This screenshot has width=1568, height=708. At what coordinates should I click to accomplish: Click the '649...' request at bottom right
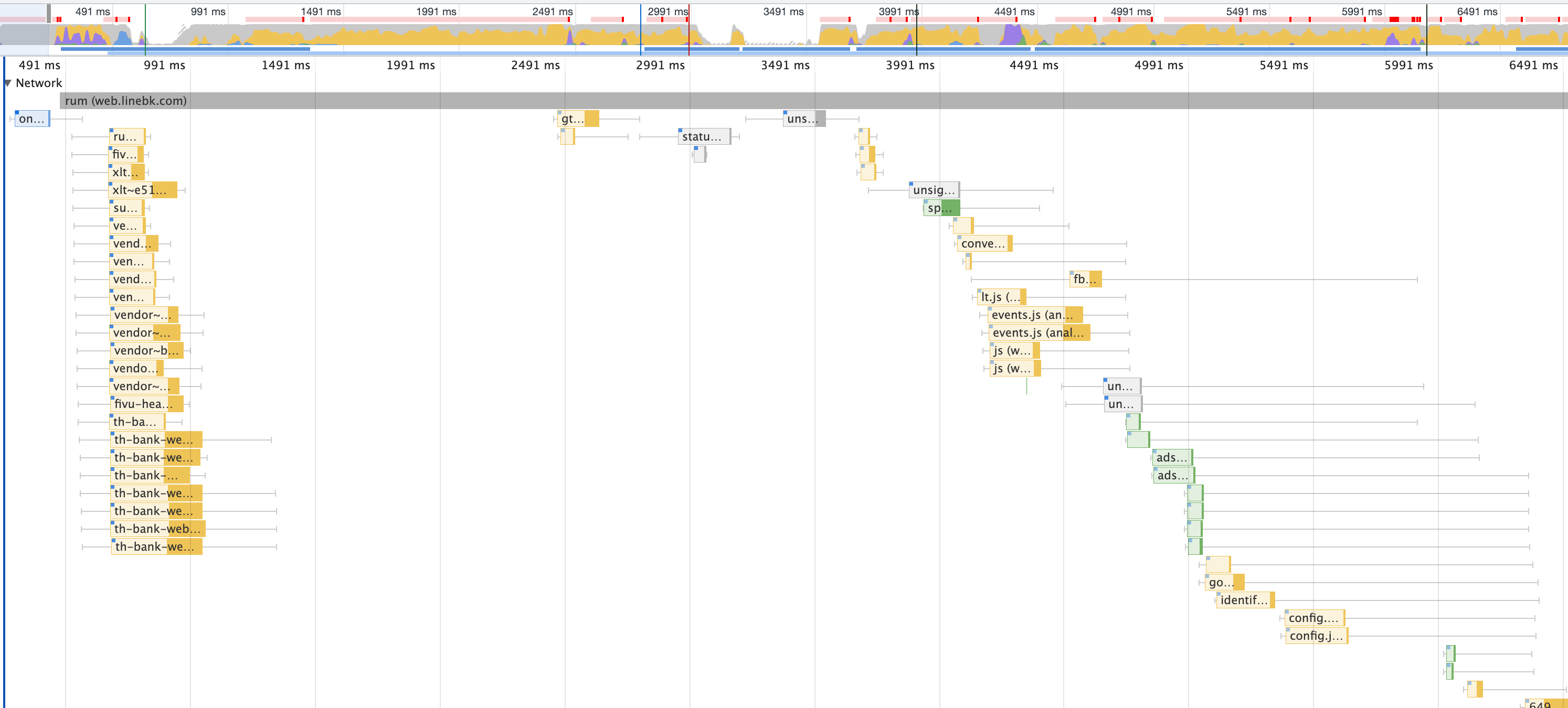(1543, 704)
